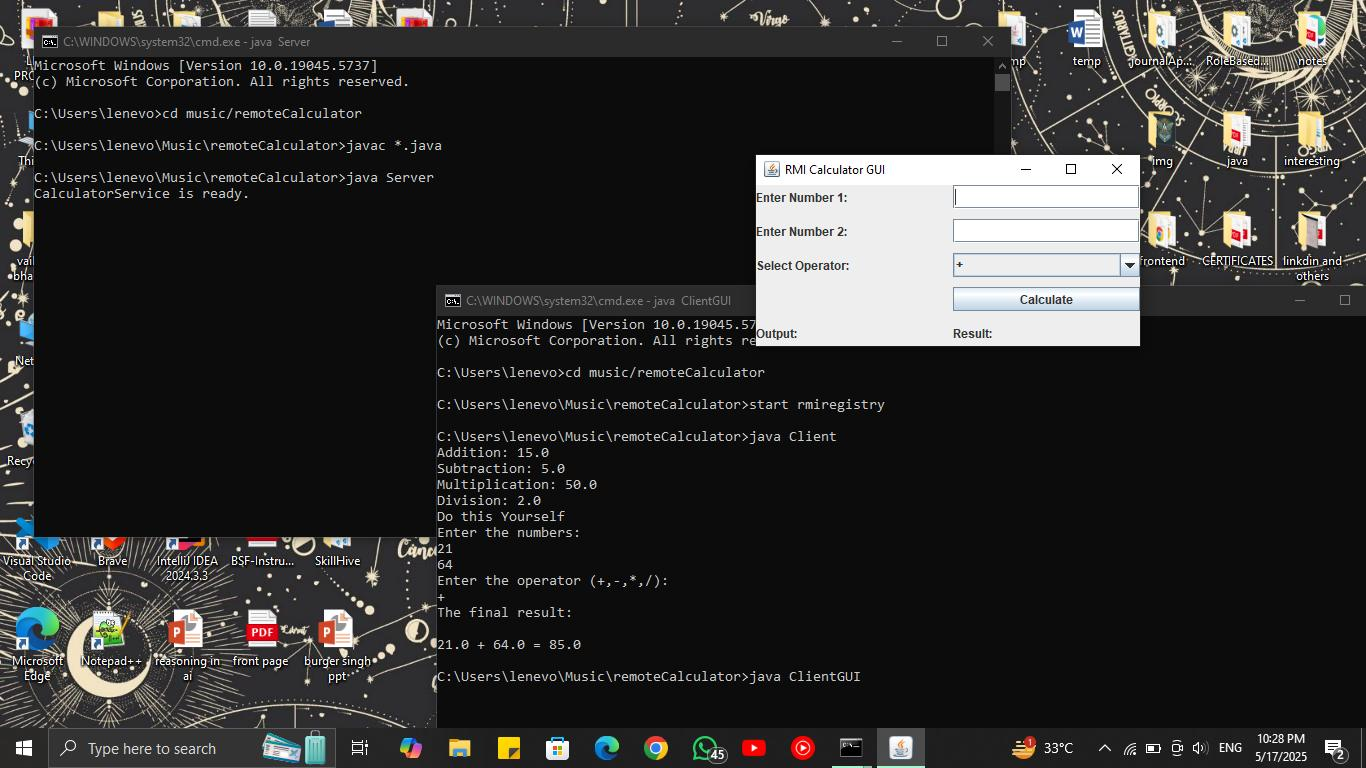Open the ENG language indicator

point(1230,748)
